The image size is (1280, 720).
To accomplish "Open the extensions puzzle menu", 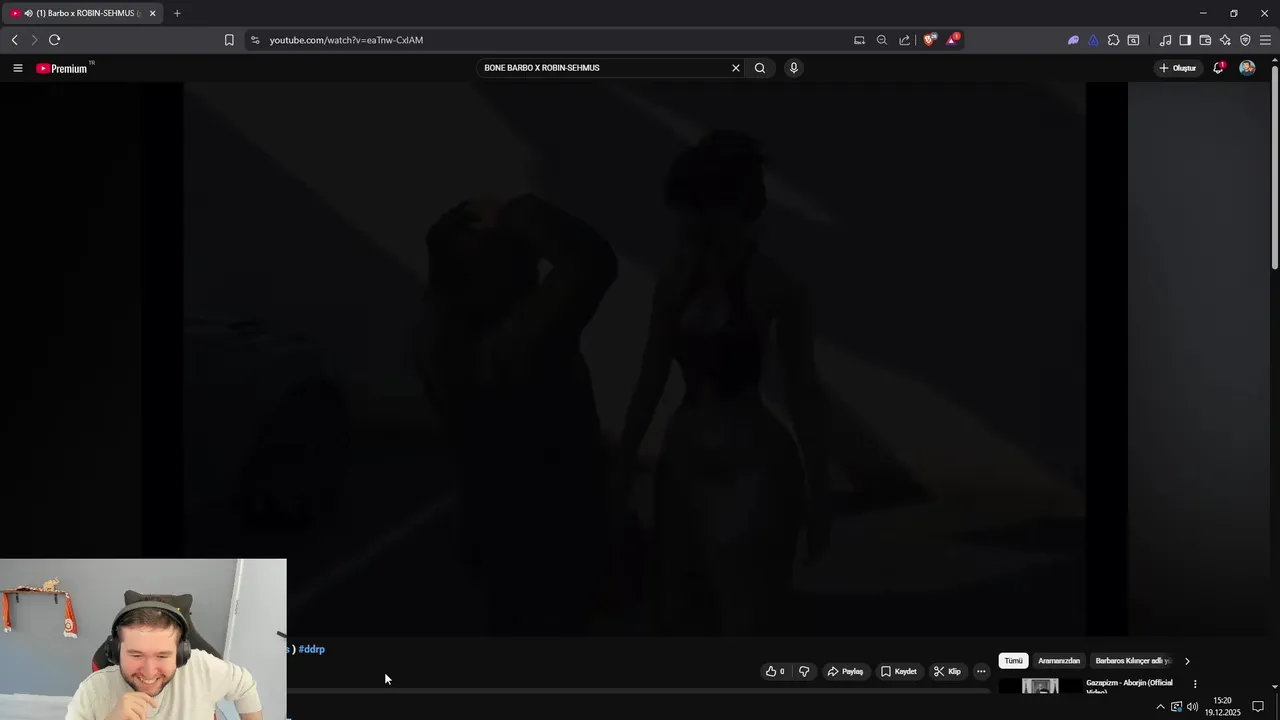I will [1113, 40].
